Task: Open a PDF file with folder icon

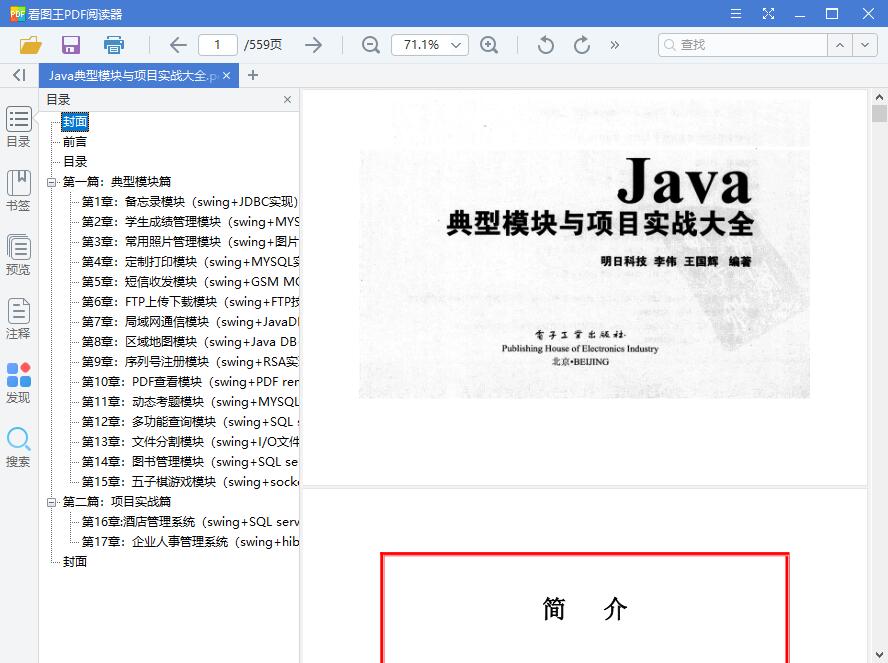Action: pyautogui.click(x=31, y=45)
